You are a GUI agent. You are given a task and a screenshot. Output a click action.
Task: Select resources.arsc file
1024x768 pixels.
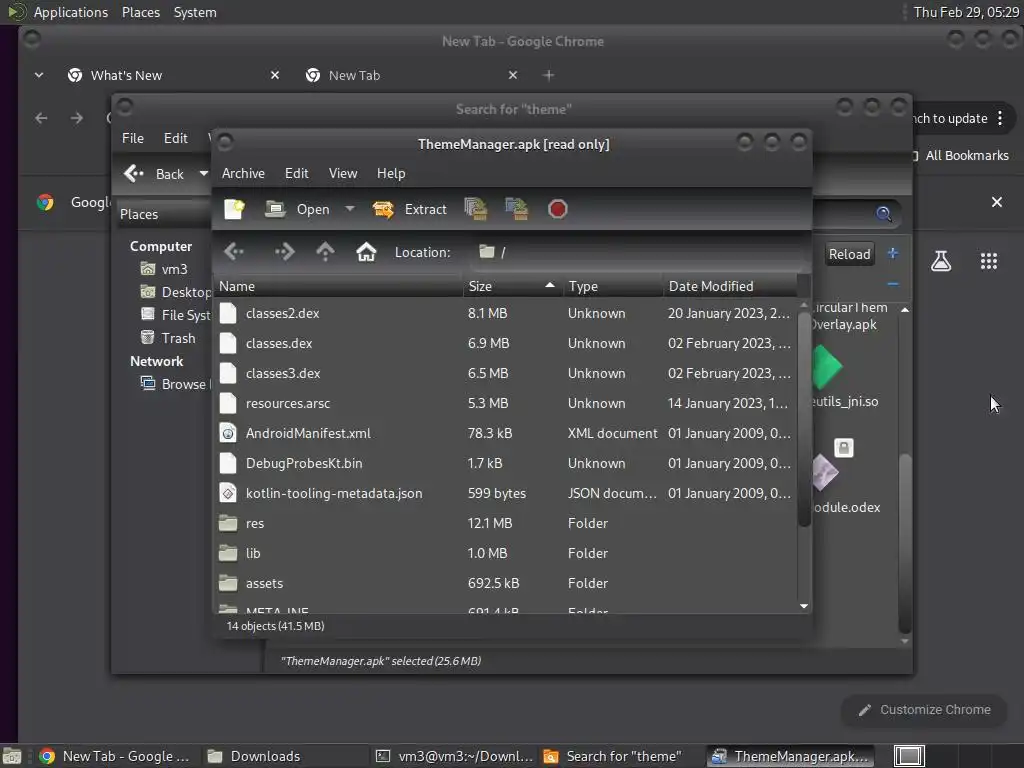505,404
